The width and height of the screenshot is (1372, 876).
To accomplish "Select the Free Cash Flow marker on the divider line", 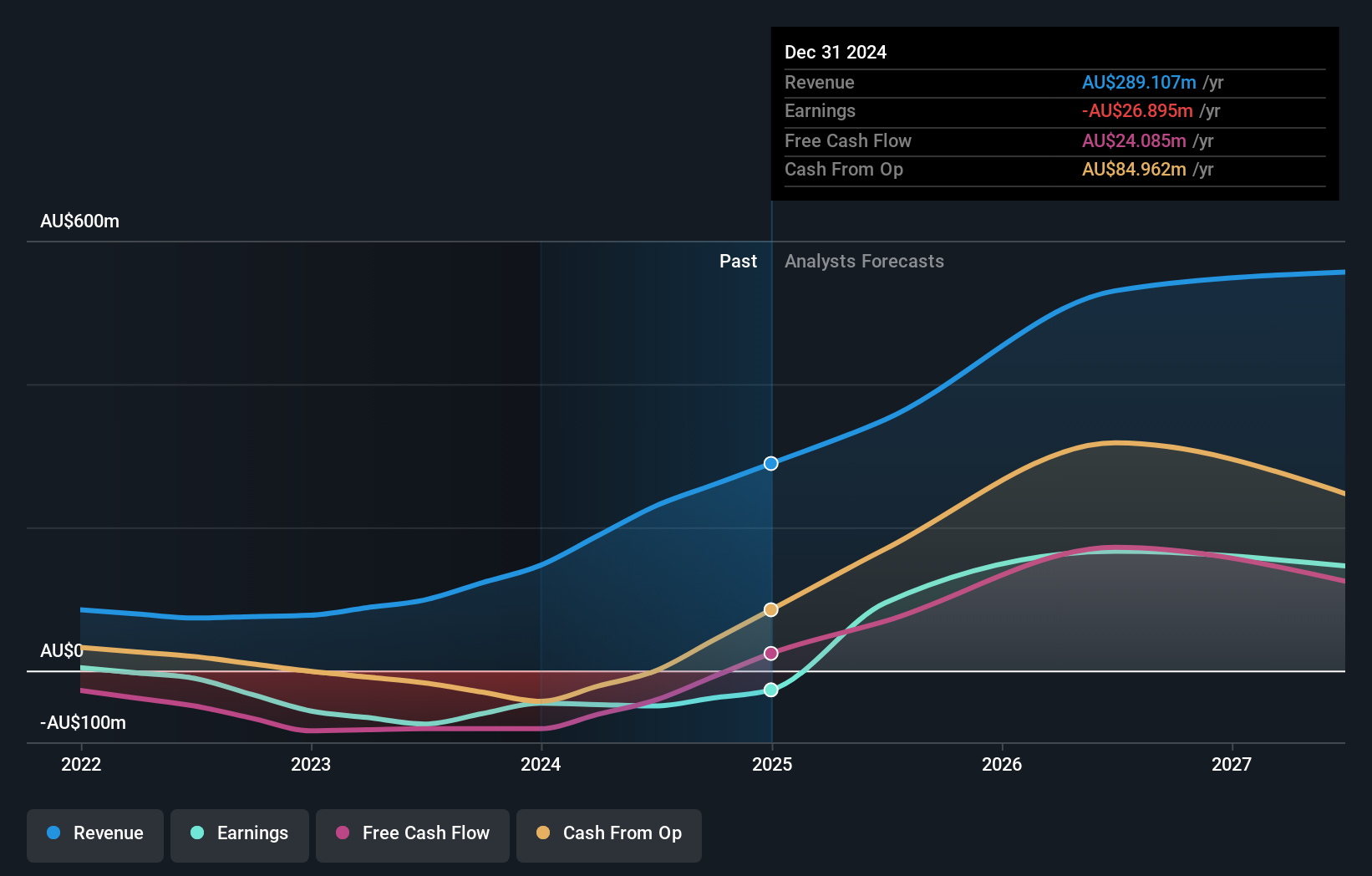I will 770,653.
